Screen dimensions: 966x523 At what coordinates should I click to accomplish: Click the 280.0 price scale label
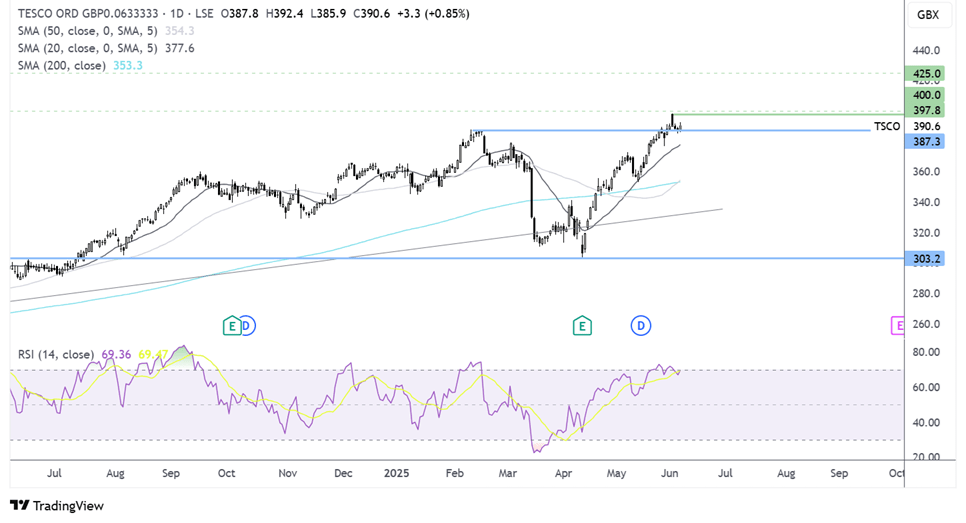coord(927,294)
